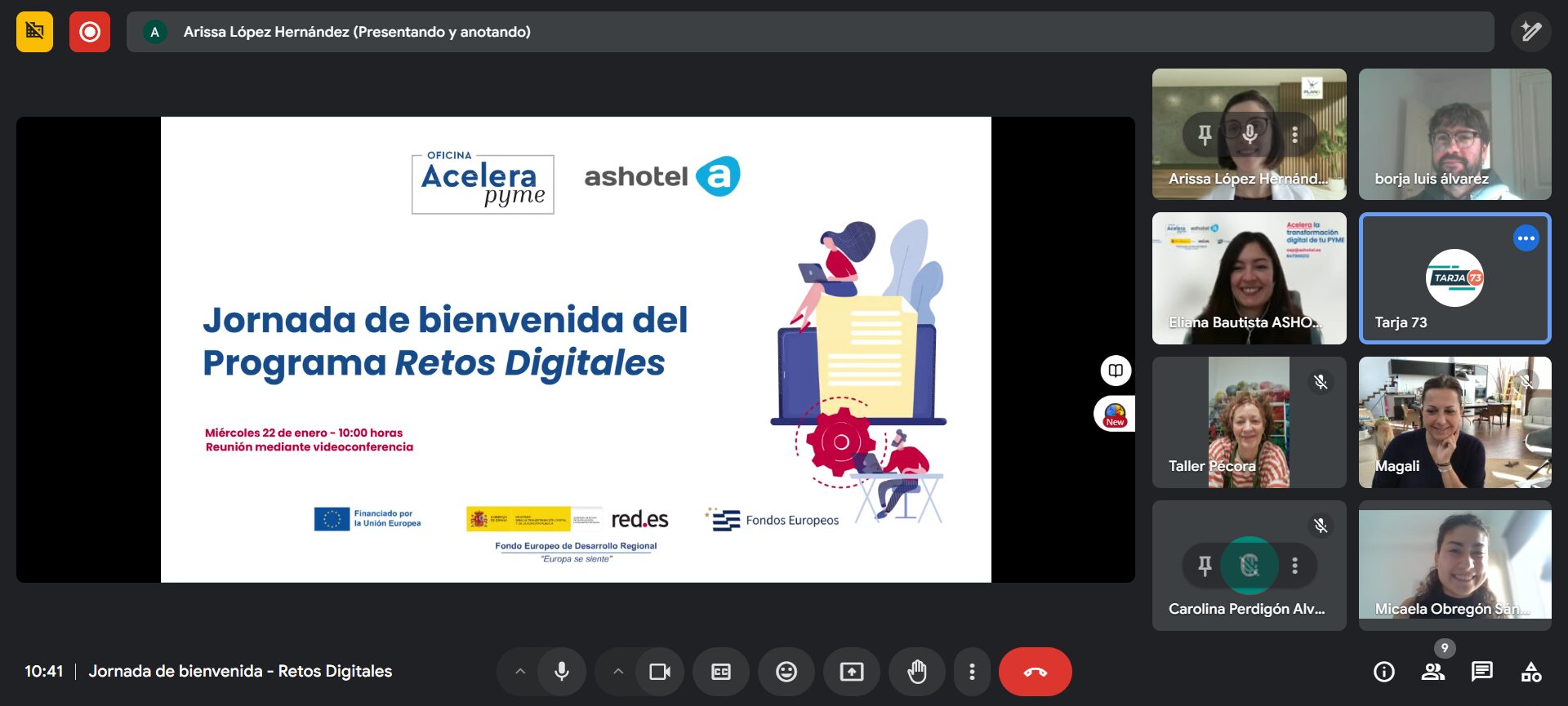Click the red.es logo on the slide
1568x706 pixels.
(639, 519)
